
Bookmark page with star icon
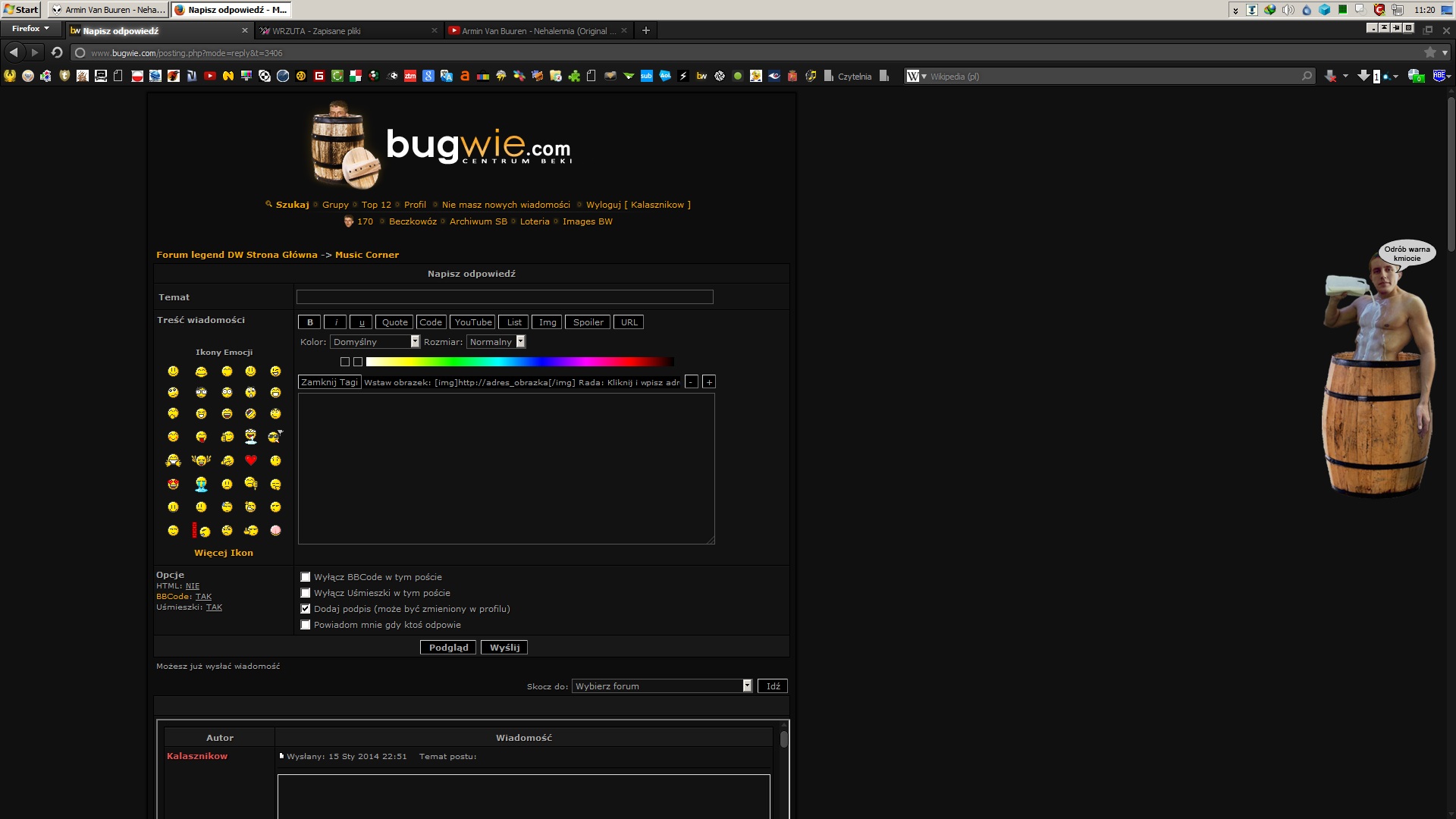pyautogui.click(x=1429, y=52)
